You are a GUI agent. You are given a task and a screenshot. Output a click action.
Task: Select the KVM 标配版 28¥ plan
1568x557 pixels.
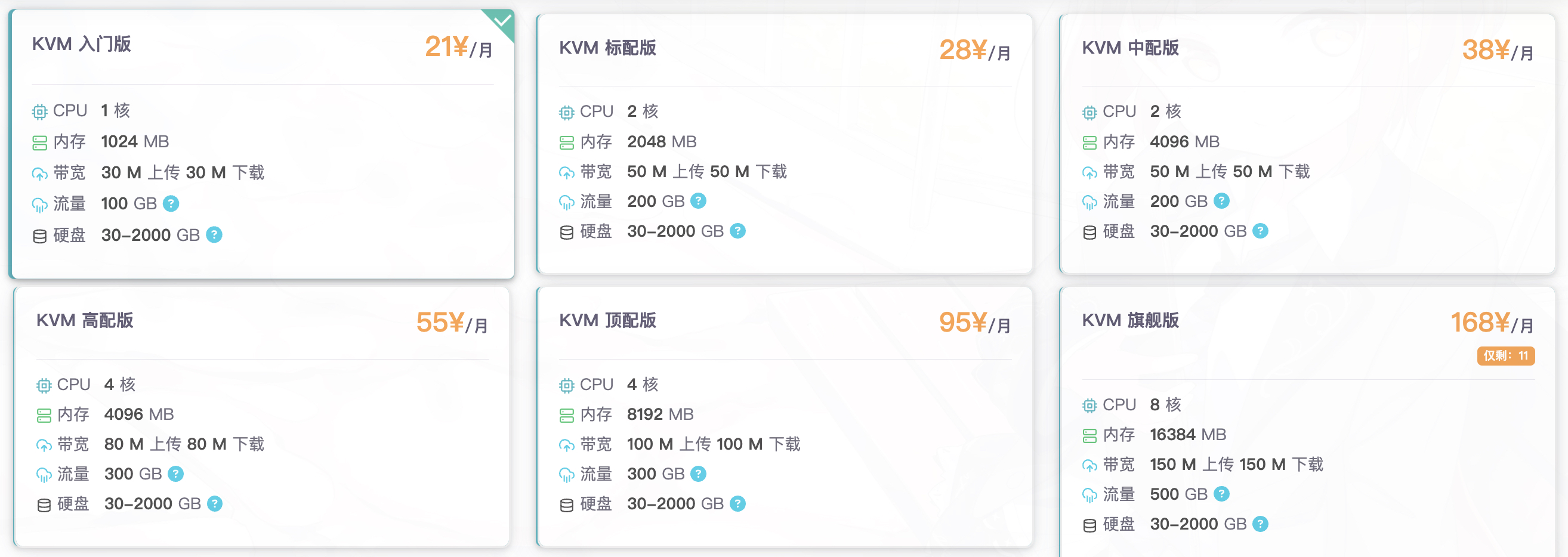tap(784, 144)
